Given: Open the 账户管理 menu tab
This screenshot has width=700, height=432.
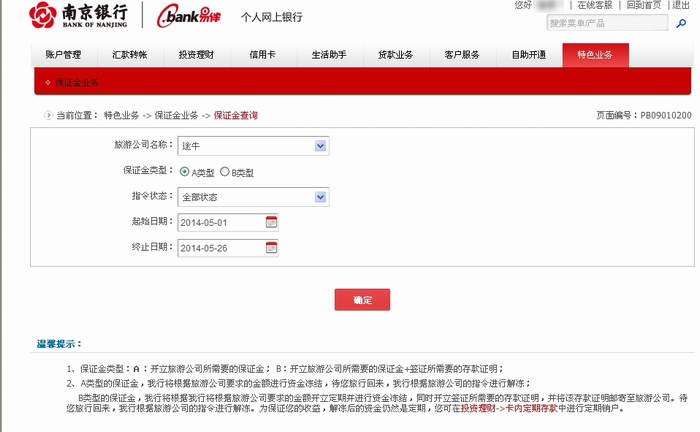Looking at the screenshot, I should click(x=64, y=56).
